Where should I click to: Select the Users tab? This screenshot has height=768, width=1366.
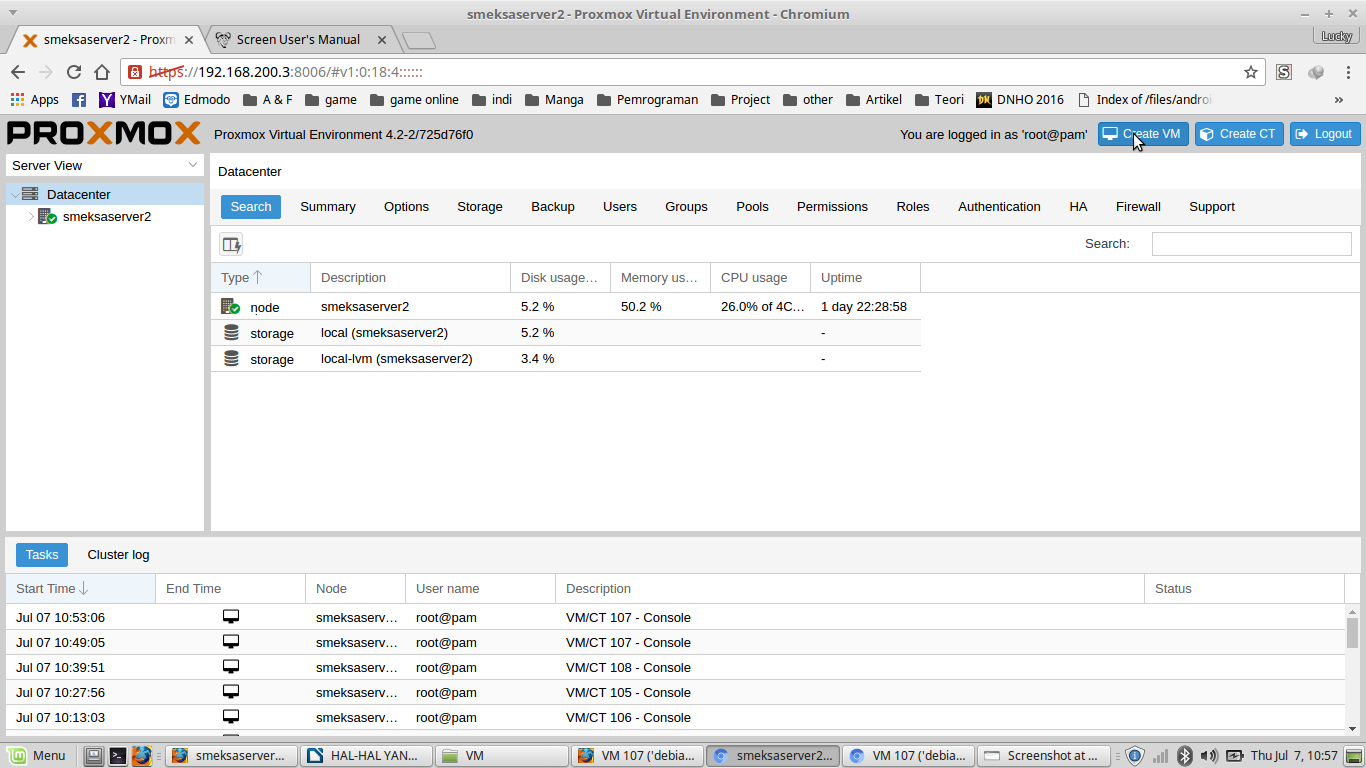(x=620, y=207)
